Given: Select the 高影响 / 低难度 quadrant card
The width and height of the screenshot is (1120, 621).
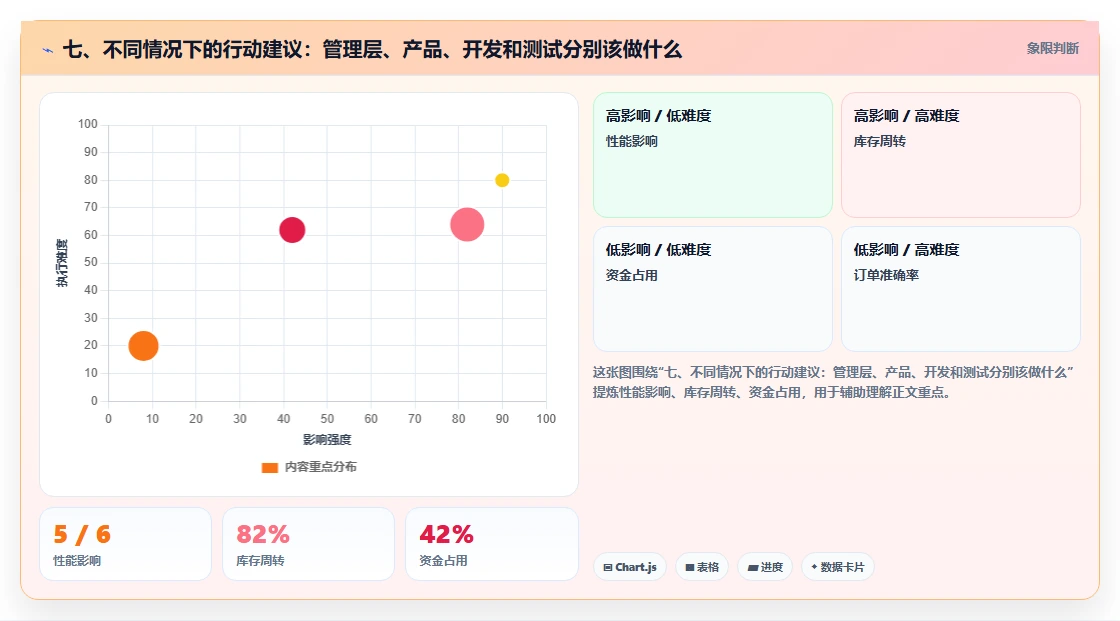Looking at the screenshot, I should coord(713,154).
